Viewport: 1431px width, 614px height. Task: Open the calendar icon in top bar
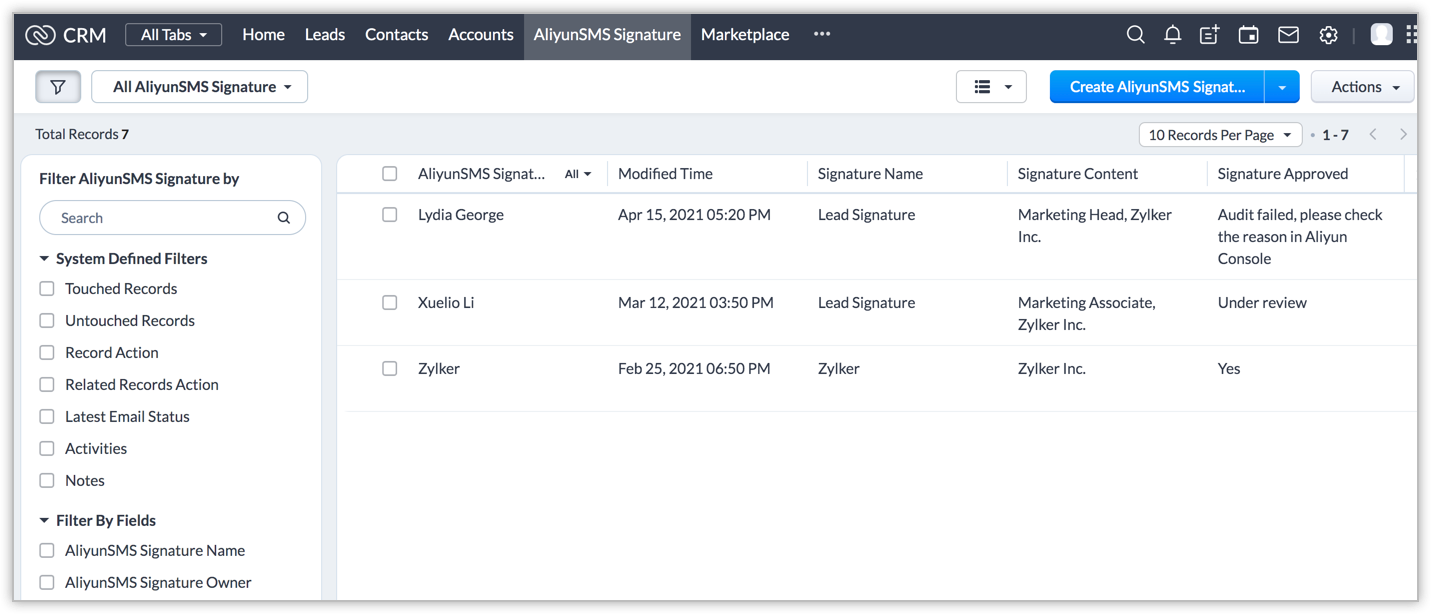(x=1248, y=35)
